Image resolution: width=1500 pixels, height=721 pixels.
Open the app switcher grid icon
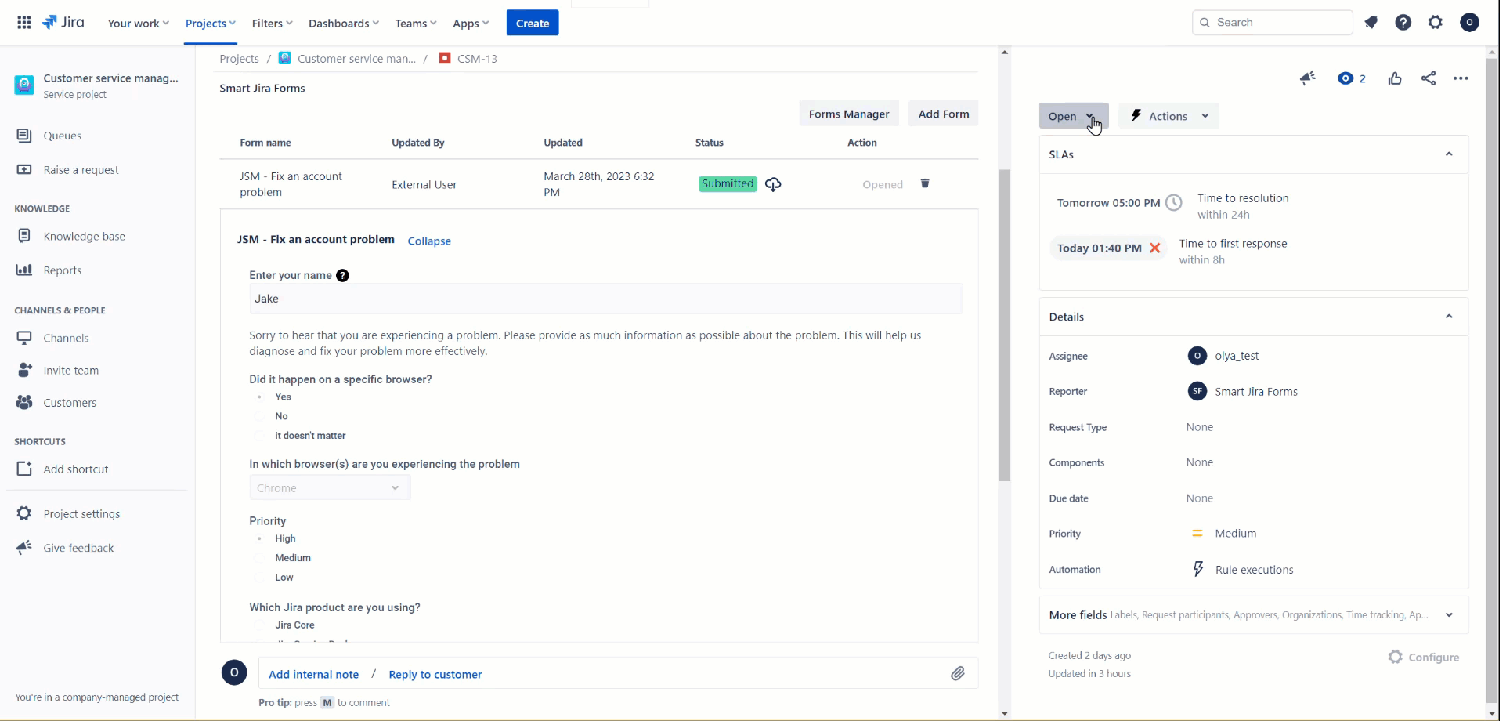point(24,22)
